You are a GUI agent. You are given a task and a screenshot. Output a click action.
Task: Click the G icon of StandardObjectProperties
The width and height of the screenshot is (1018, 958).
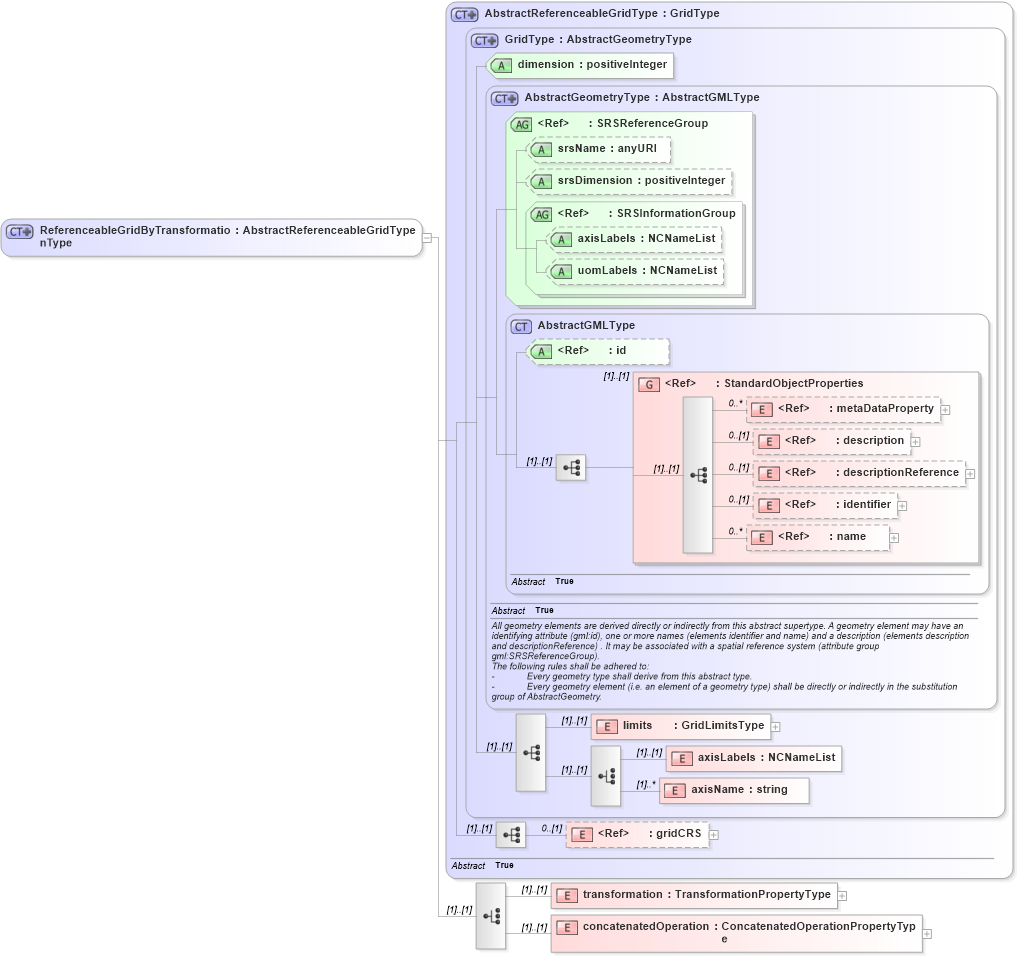(649, 384)
